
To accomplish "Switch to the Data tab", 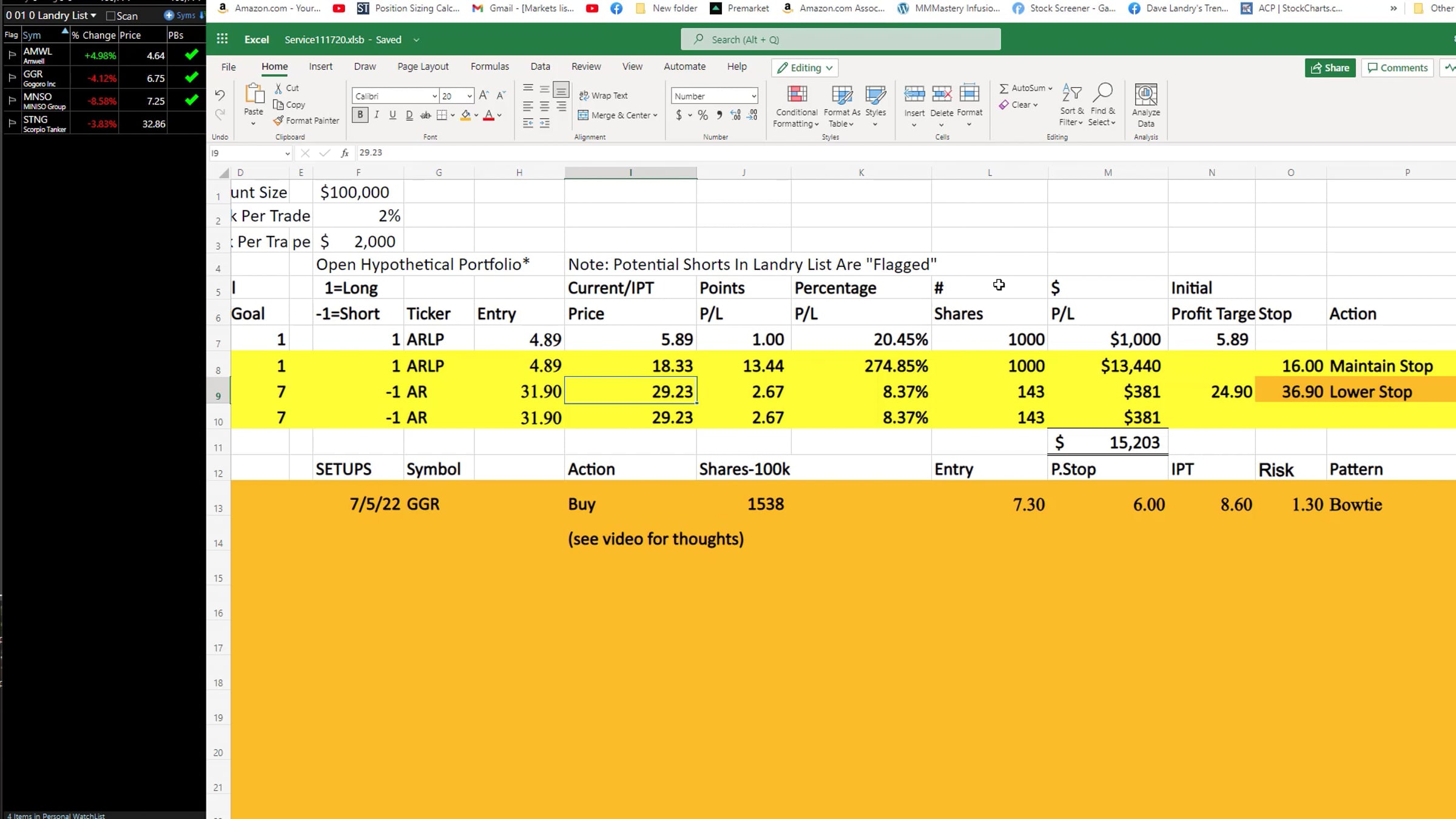I will [540, 67].
